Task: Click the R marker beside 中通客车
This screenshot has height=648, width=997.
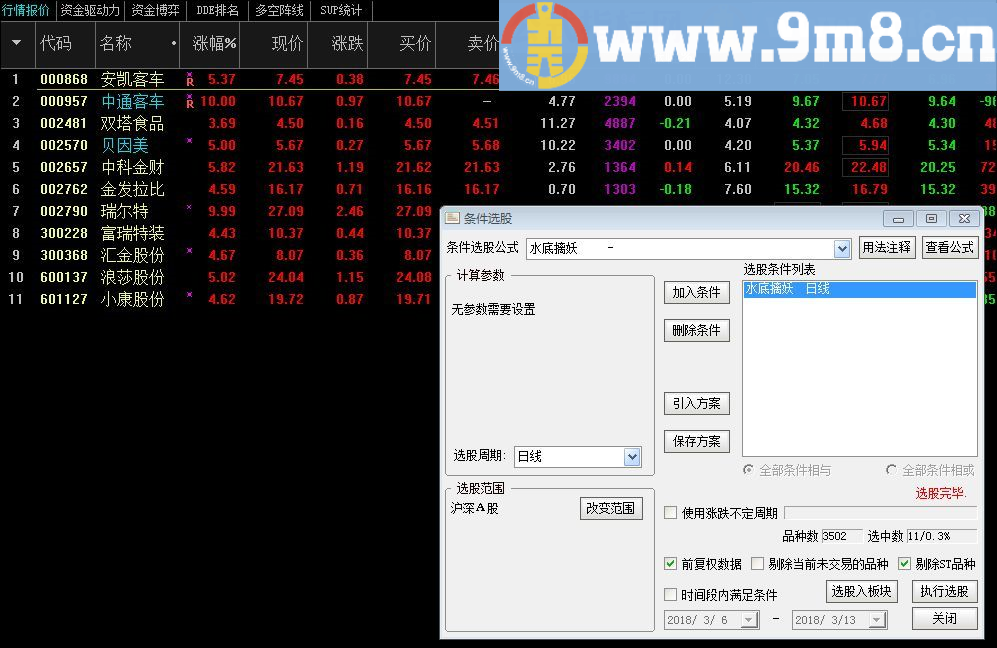Action: click(x=190, y=103)
